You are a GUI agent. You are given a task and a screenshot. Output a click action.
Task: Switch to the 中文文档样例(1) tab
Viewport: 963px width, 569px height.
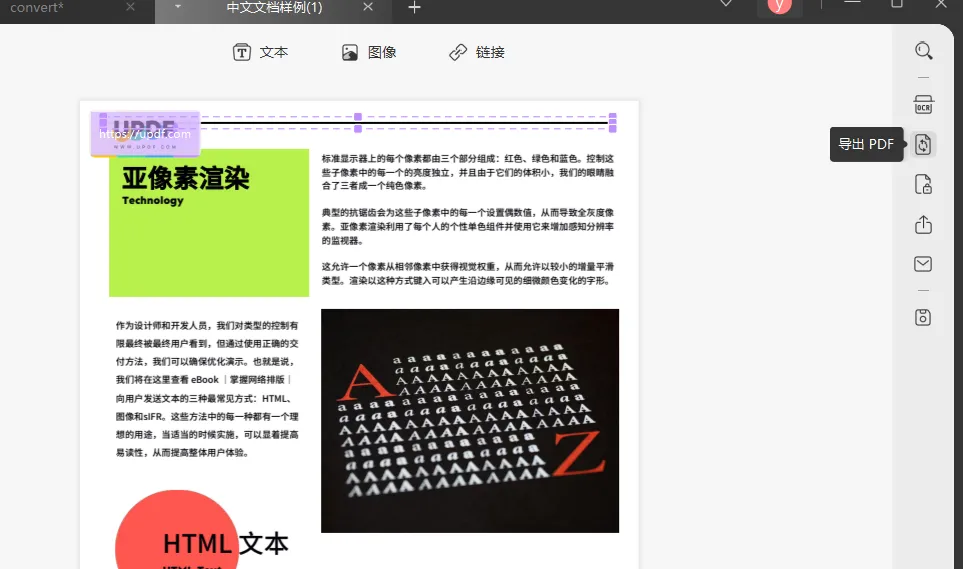click(274, 8)
